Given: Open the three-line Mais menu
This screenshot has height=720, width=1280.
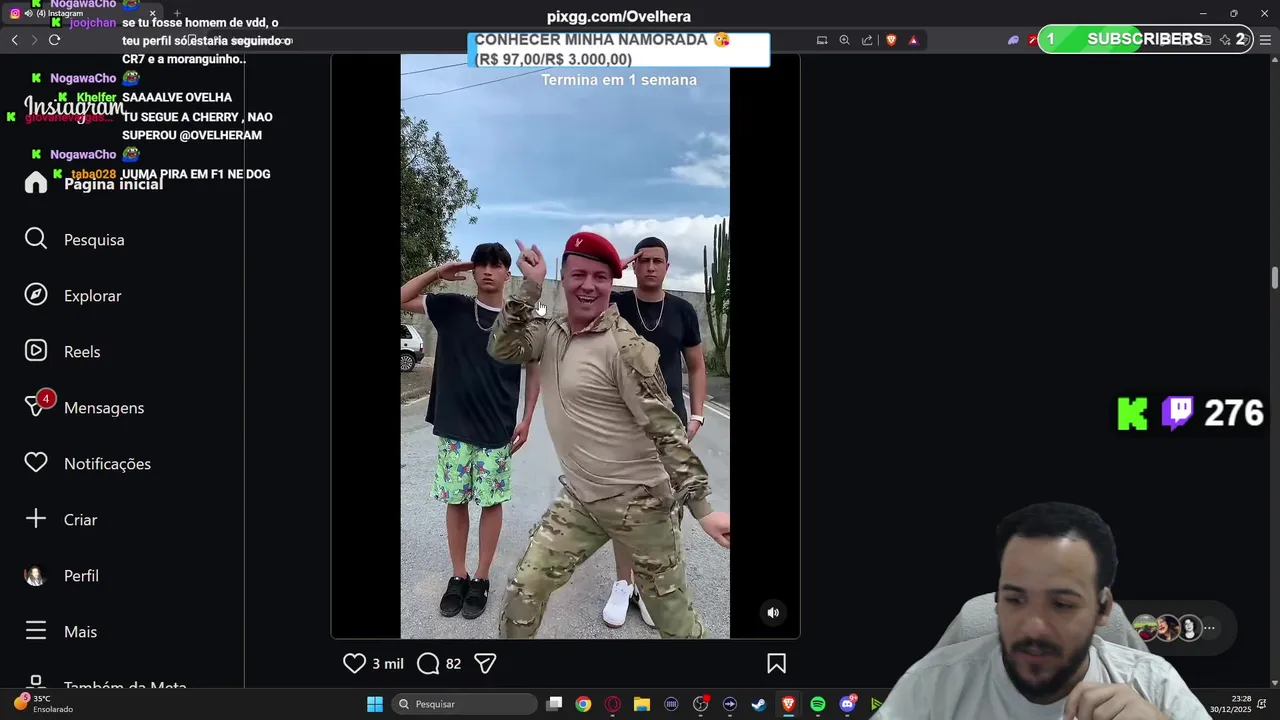Looking at the screenshot, I should [x=36, y=631].
